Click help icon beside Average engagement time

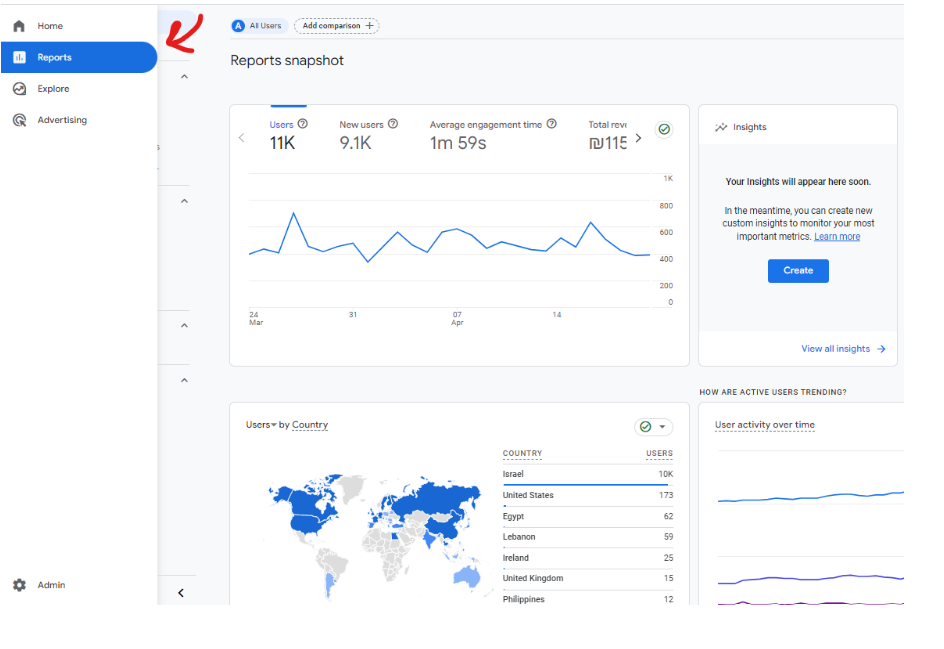[551, 123]
